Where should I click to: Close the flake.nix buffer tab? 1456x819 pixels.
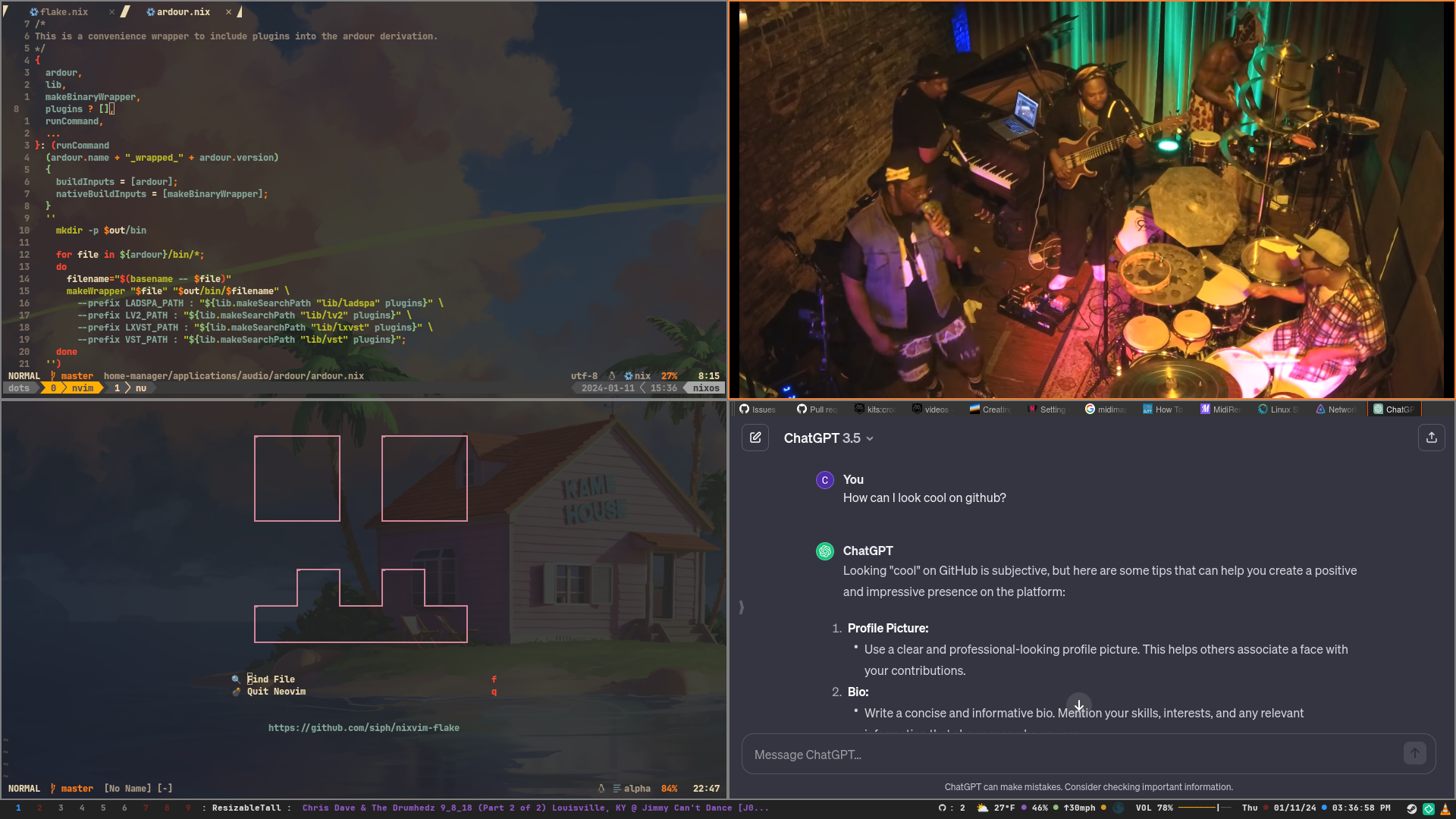click(x=111, y=12)
